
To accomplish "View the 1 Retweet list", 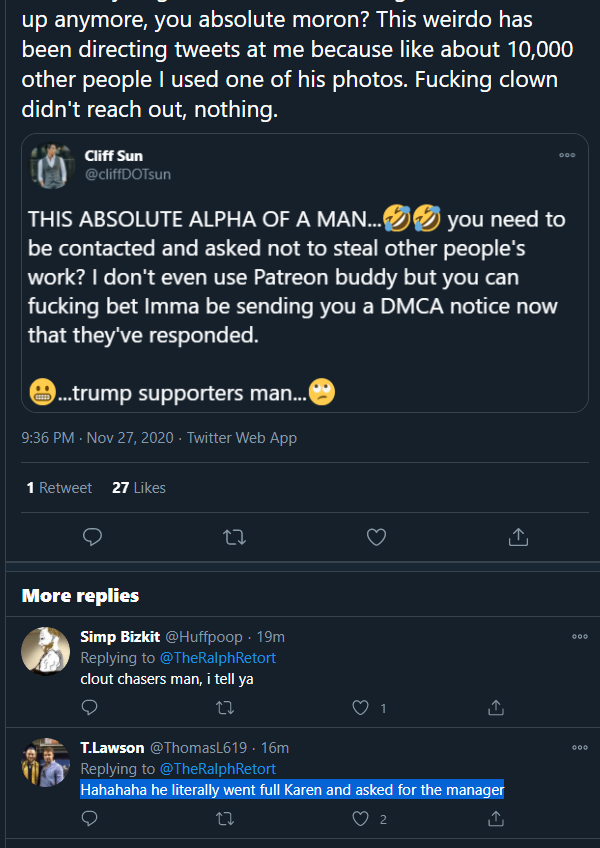I will tap(59, 488).
